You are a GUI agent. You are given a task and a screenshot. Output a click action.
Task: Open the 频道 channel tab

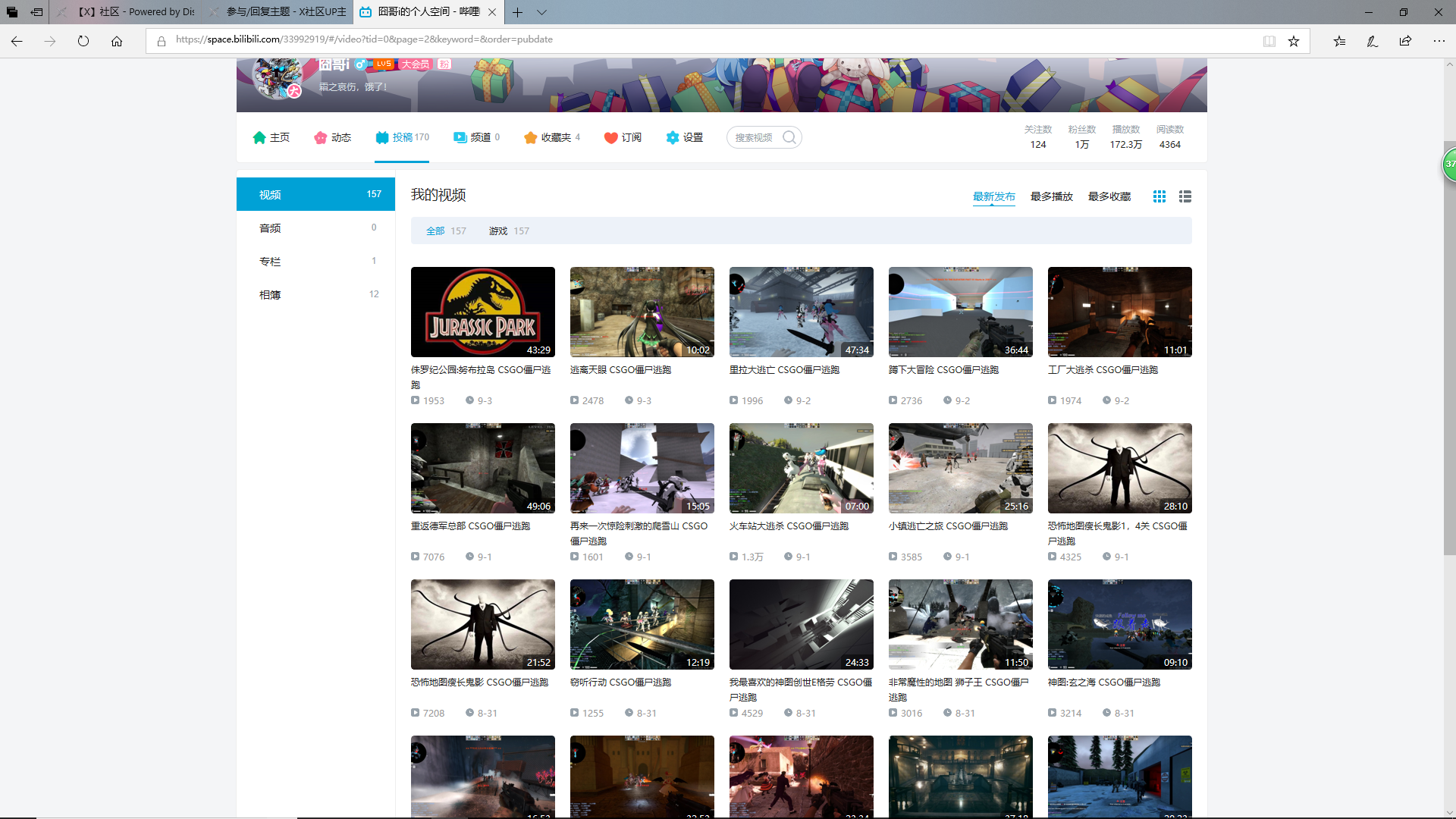(x=476, y=137)
